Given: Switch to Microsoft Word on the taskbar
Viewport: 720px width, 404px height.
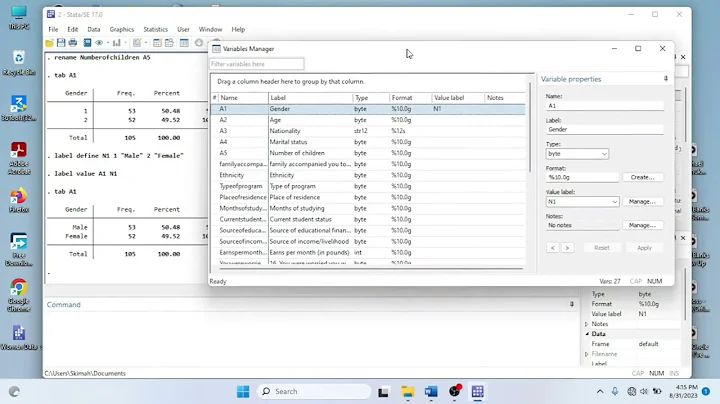Looking at the screenshot, I should point(431,392).
